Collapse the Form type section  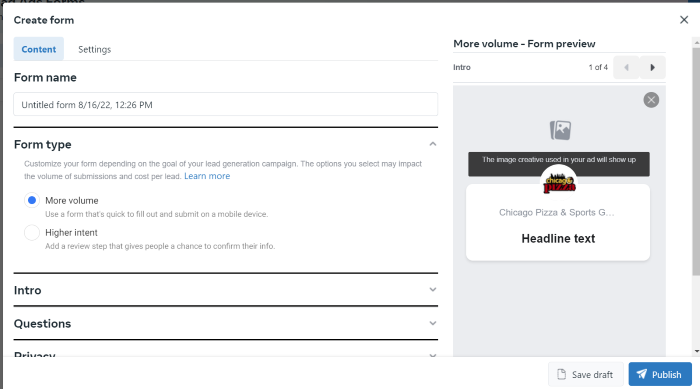click(433, 144)
